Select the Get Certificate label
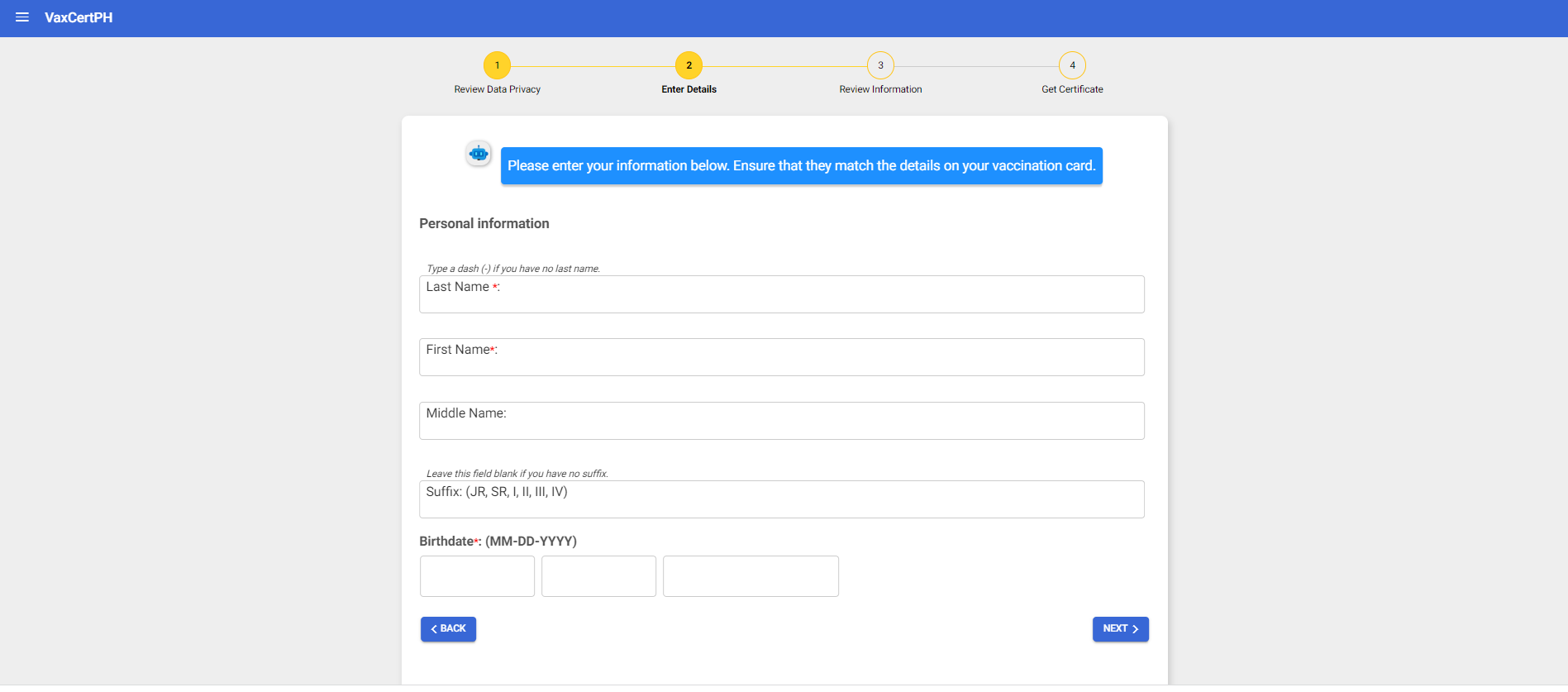1568x692 pixels. (1072, 89)
